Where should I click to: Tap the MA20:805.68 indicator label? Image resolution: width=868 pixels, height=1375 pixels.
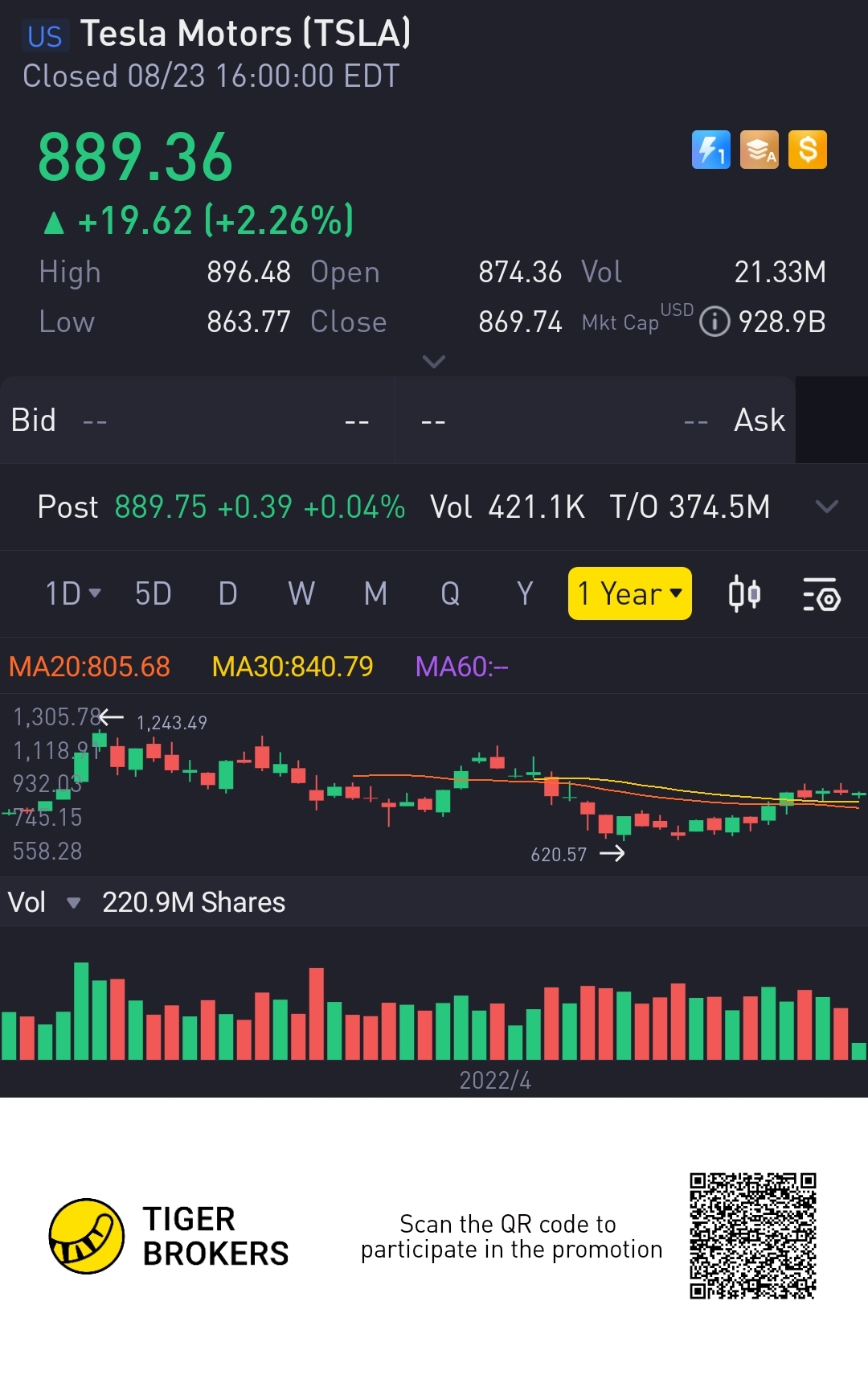(x=89, y=667)
